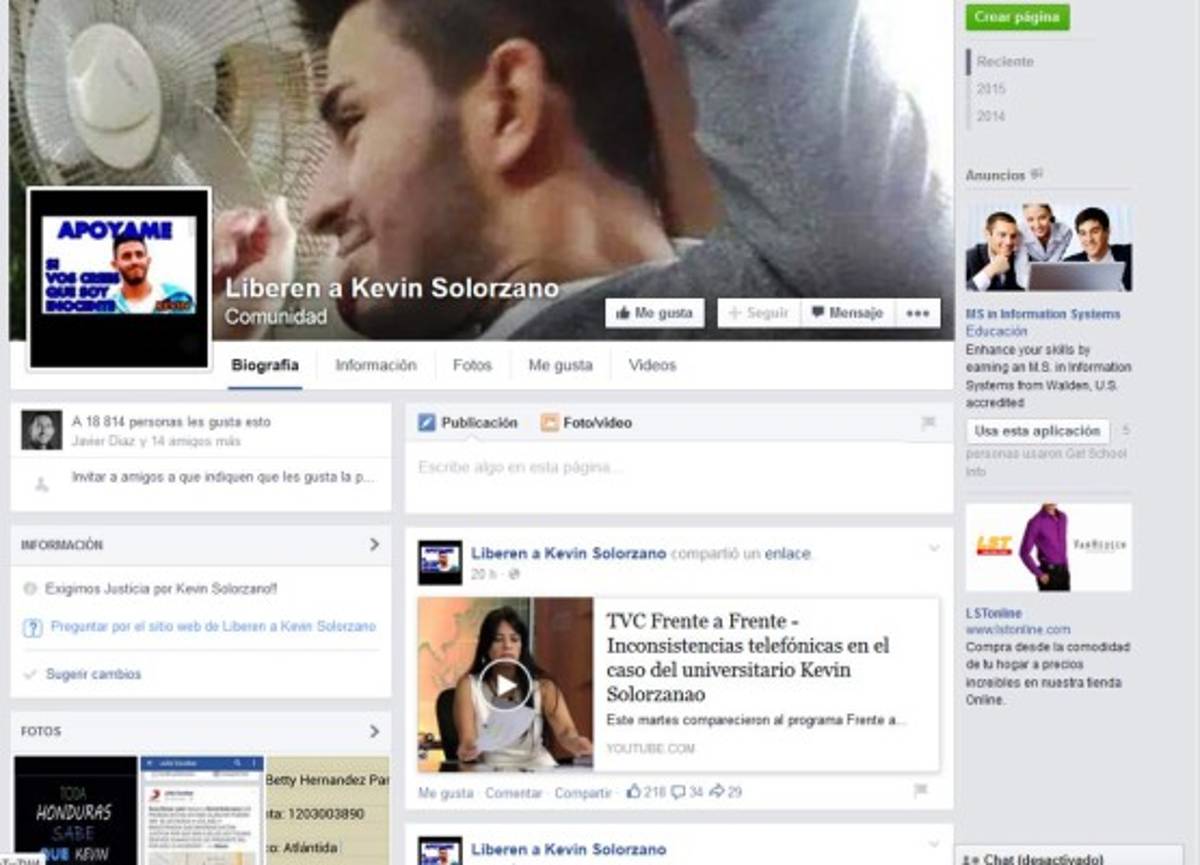Type in the Escribe algo en esta página field
The width and height of the screenshot is (1200, 865).
678,468
